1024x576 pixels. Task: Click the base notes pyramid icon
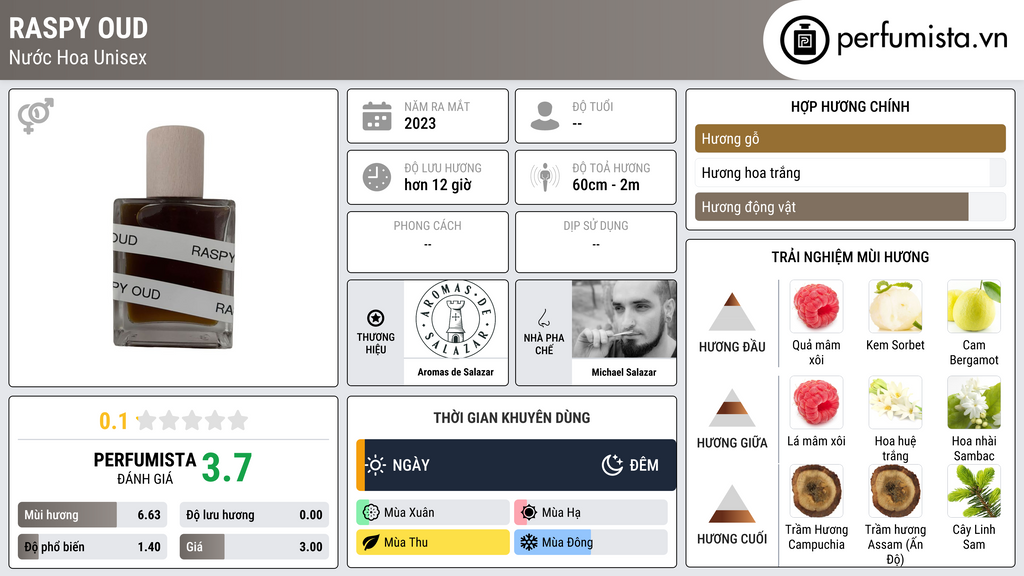click(x=732, y=504)
